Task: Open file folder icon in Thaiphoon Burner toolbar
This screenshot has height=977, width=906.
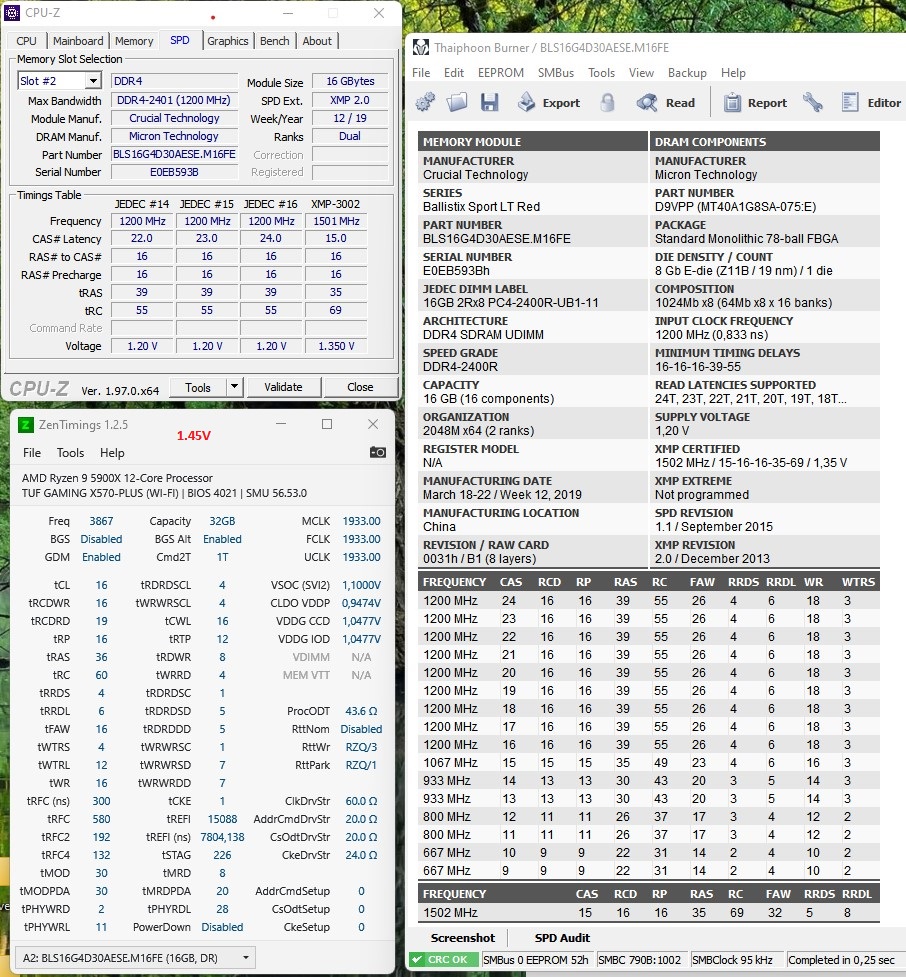Action: [x=457, y=102]
